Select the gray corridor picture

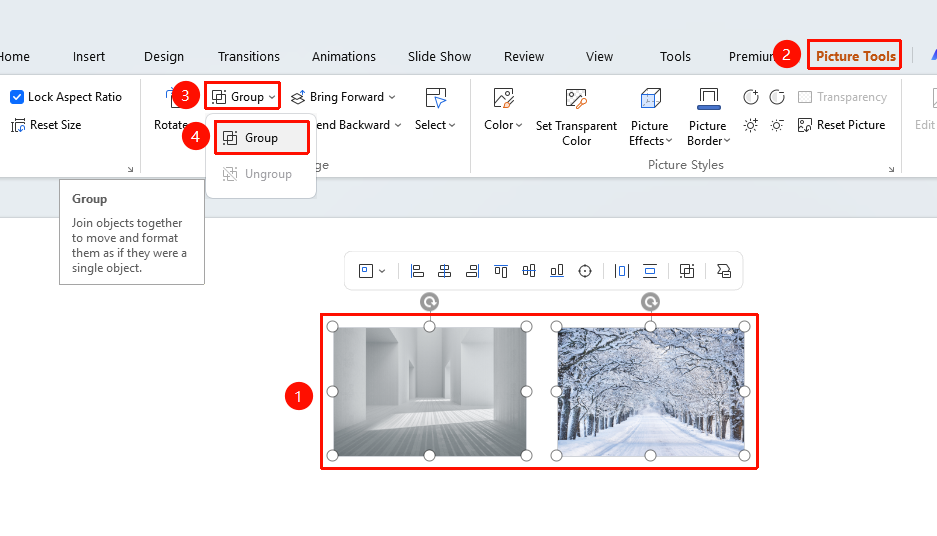(429, 391)
